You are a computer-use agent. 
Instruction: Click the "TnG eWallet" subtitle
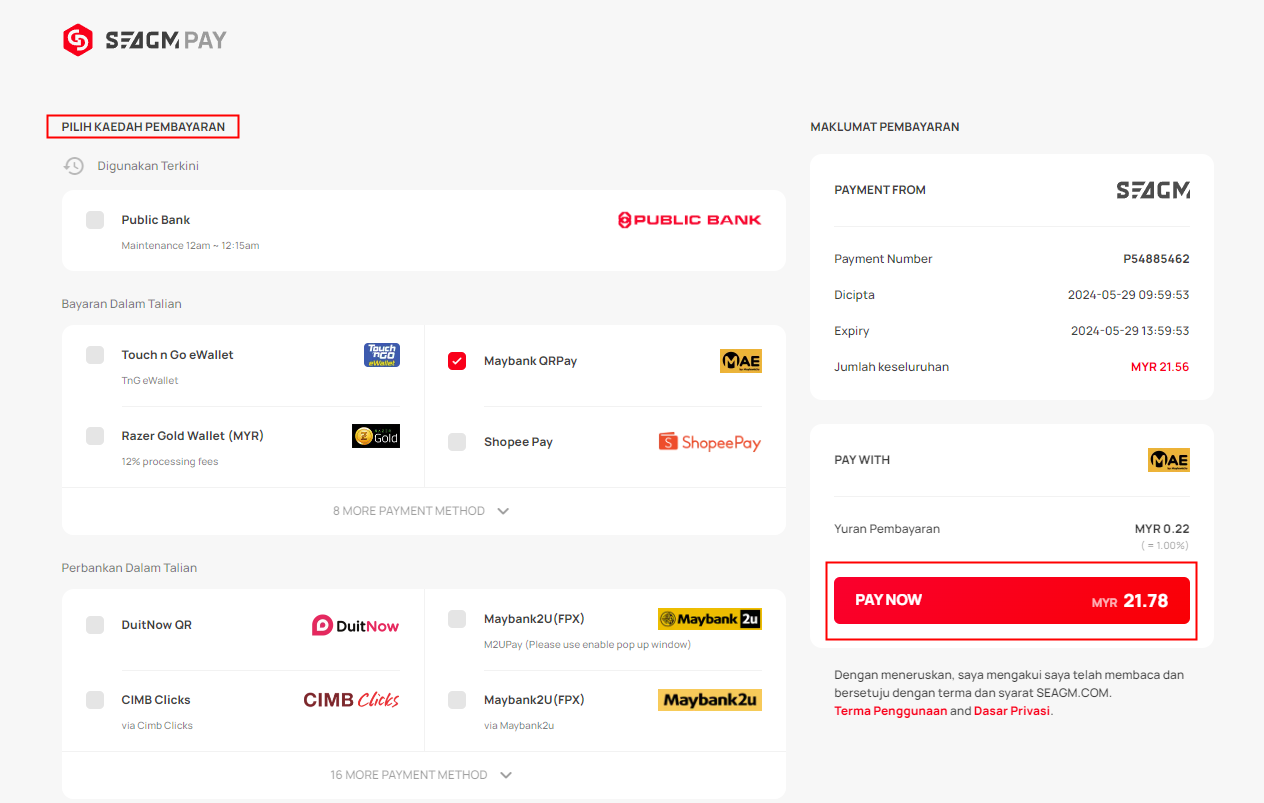pos(150,381)
